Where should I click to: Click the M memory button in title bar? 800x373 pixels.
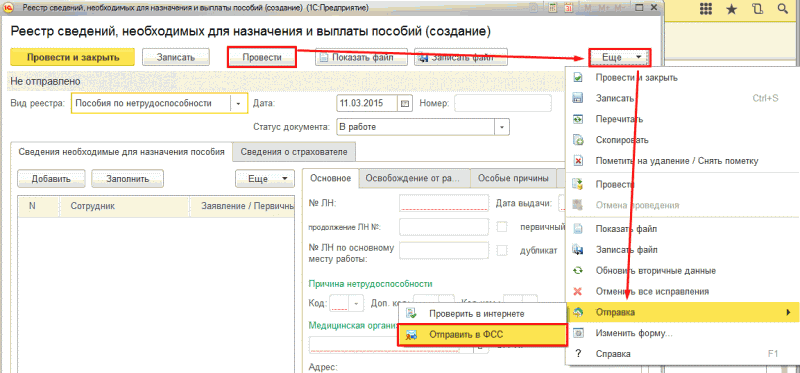click(x=588, y=8)
